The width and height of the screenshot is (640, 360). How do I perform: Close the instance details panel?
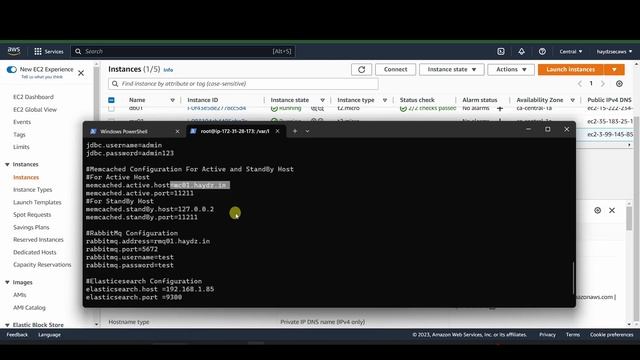click(x=612, y=210)
